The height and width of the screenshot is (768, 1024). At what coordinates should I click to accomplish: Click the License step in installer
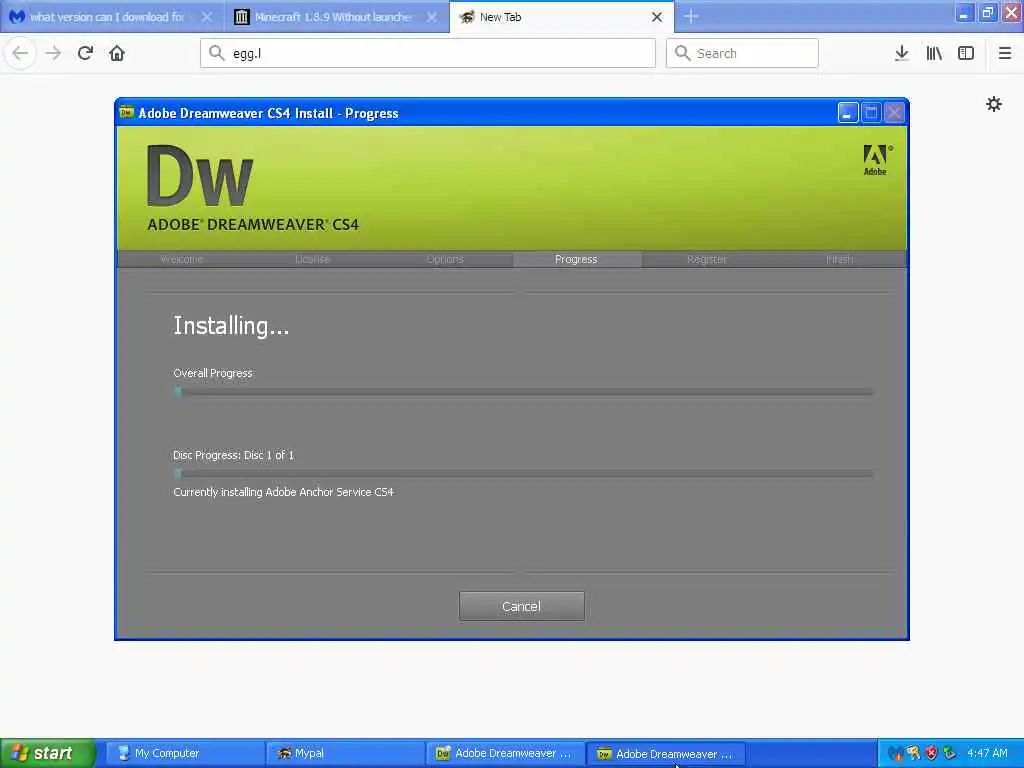click(312, 259)
